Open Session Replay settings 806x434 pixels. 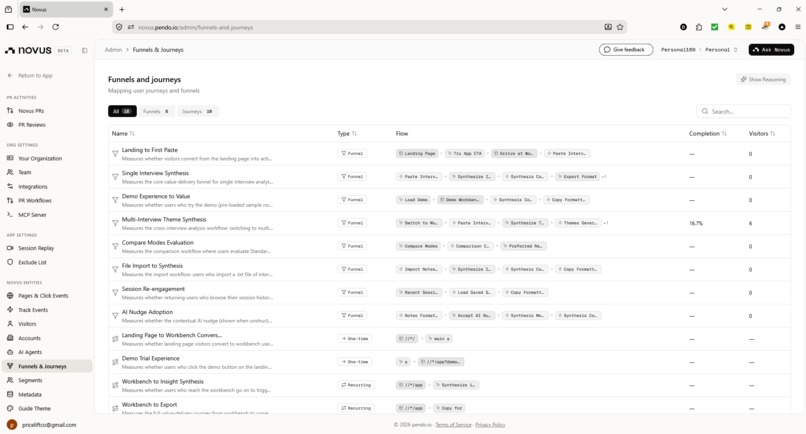pos(36,248)
